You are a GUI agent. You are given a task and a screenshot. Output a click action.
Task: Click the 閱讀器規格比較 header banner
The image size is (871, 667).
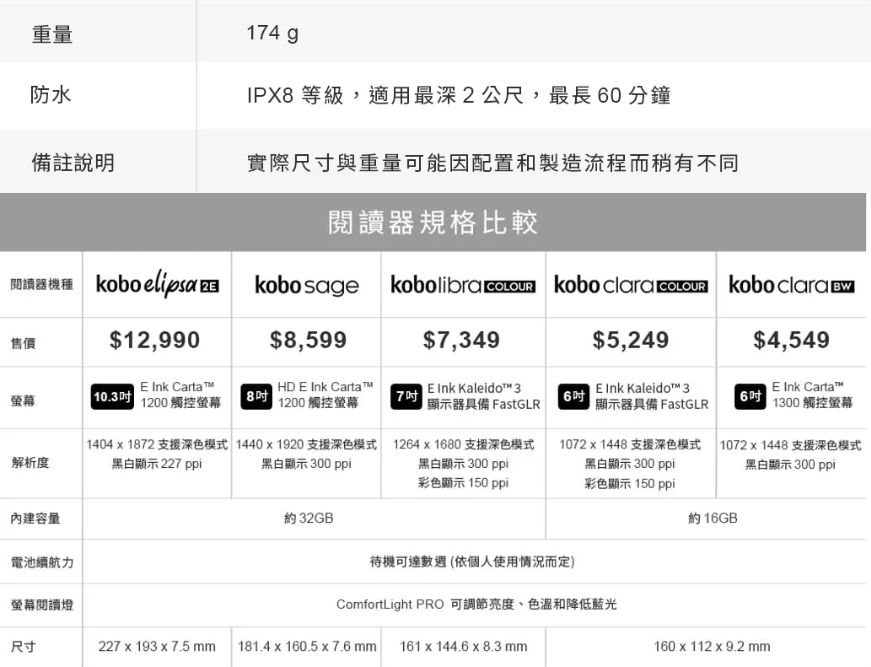(433, 222)
